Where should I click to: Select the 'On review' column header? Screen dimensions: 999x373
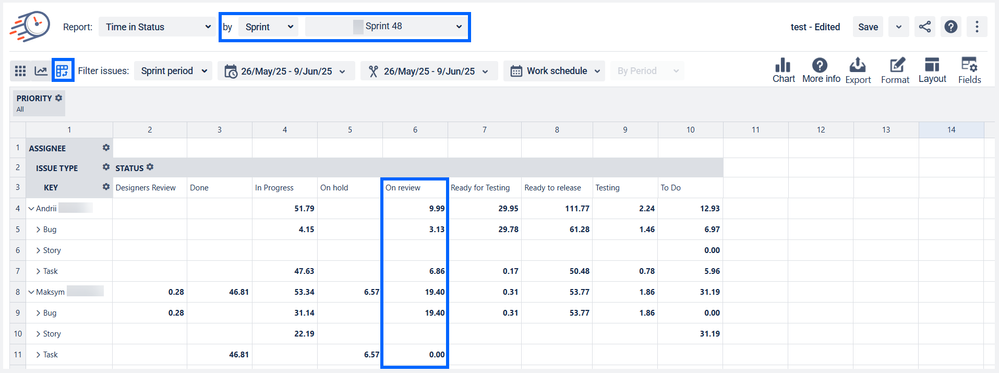[x=415, y=187]
